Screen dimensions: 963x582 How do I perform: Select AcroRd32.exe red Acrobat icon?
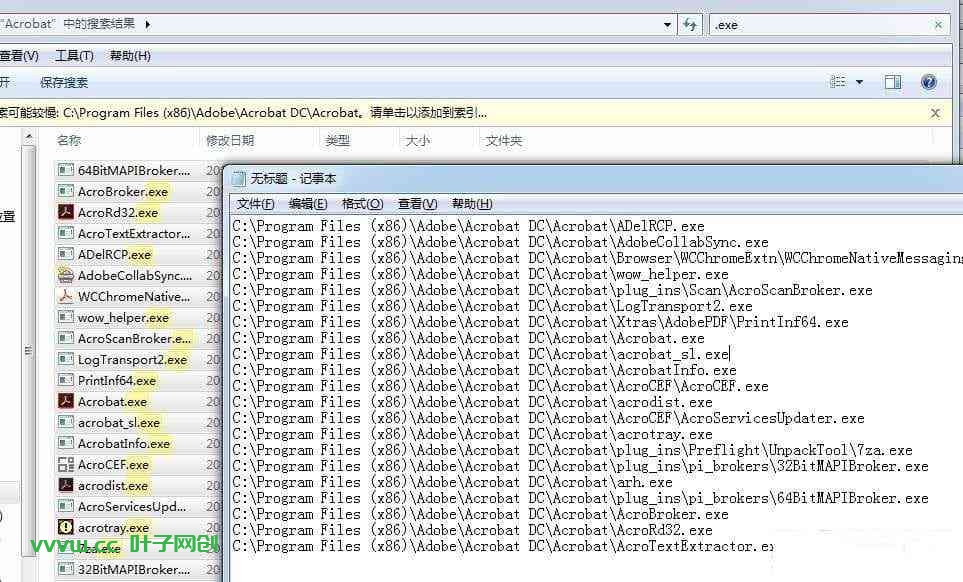(x=65, y=212)
